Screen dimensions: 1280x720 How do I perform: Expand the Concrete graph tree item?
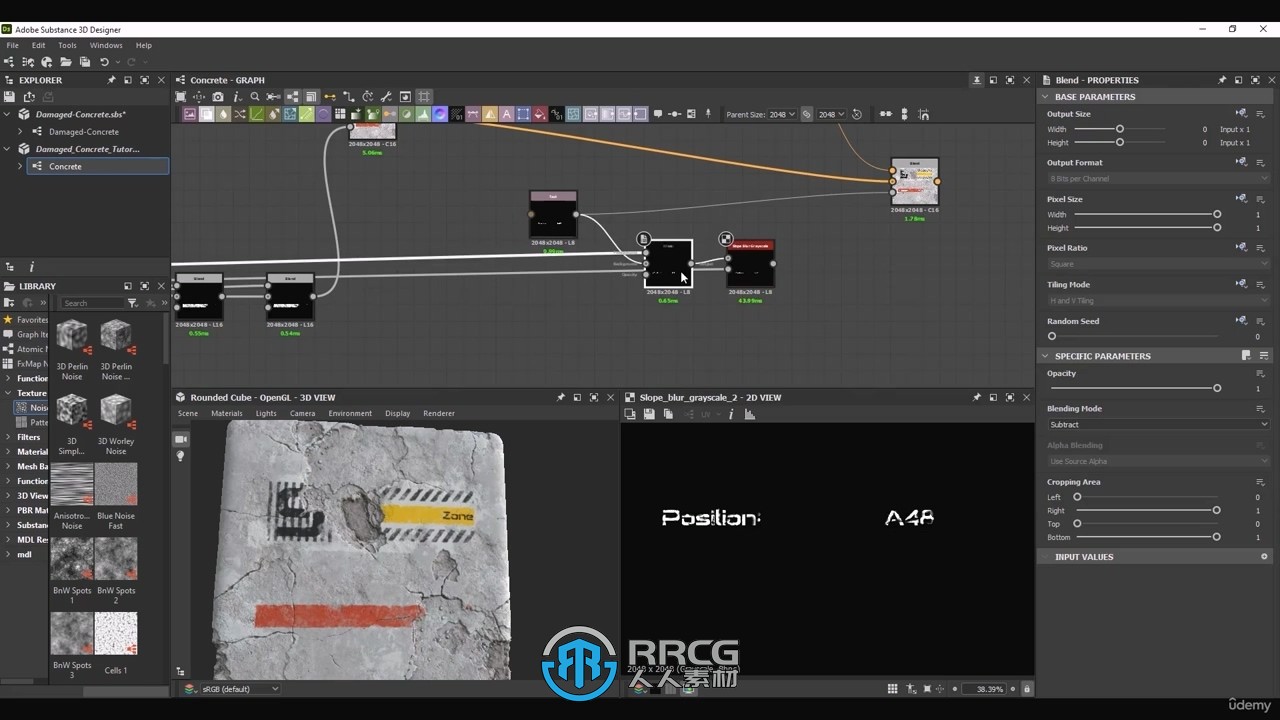click(20, 166)
